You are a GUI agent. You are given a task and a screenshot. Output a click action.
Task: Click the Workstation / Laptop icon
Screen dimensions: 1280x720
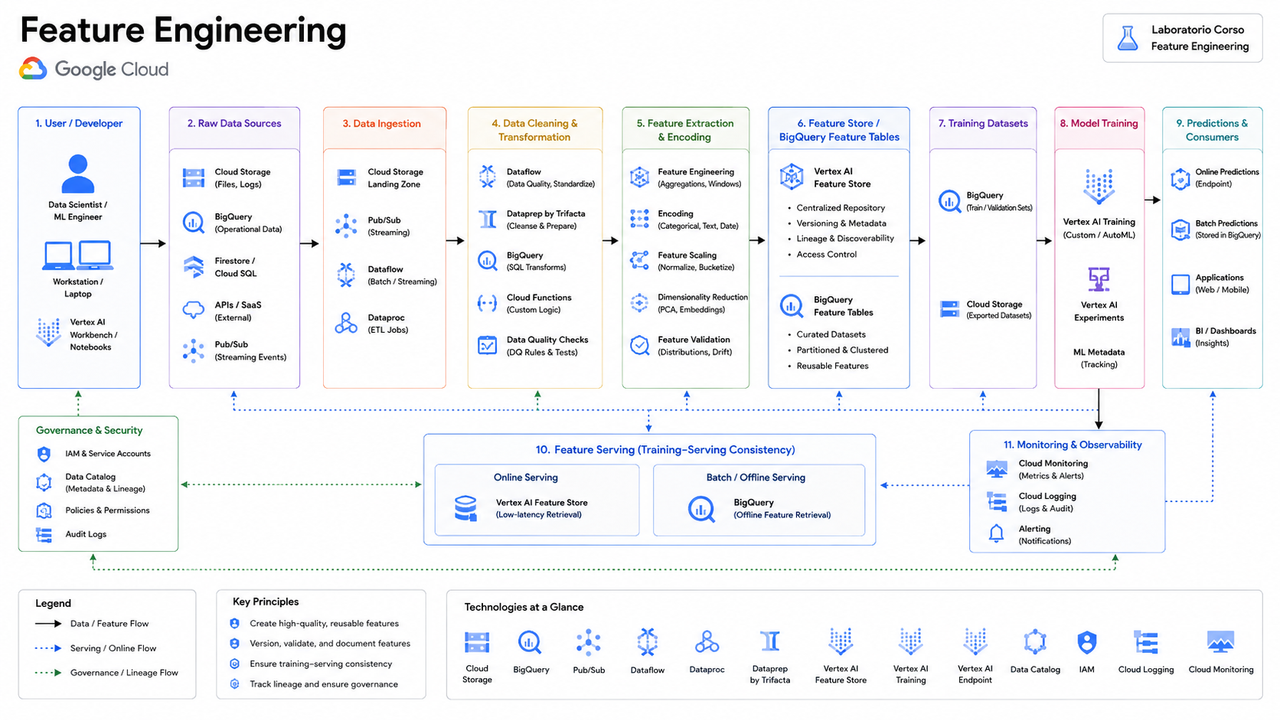(x=78, y=255)
